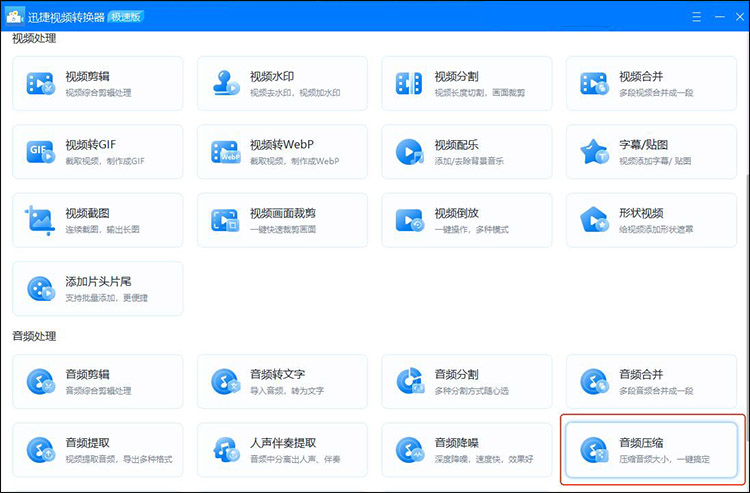Open the 人声伴奏提取 icon

[225, 450]
